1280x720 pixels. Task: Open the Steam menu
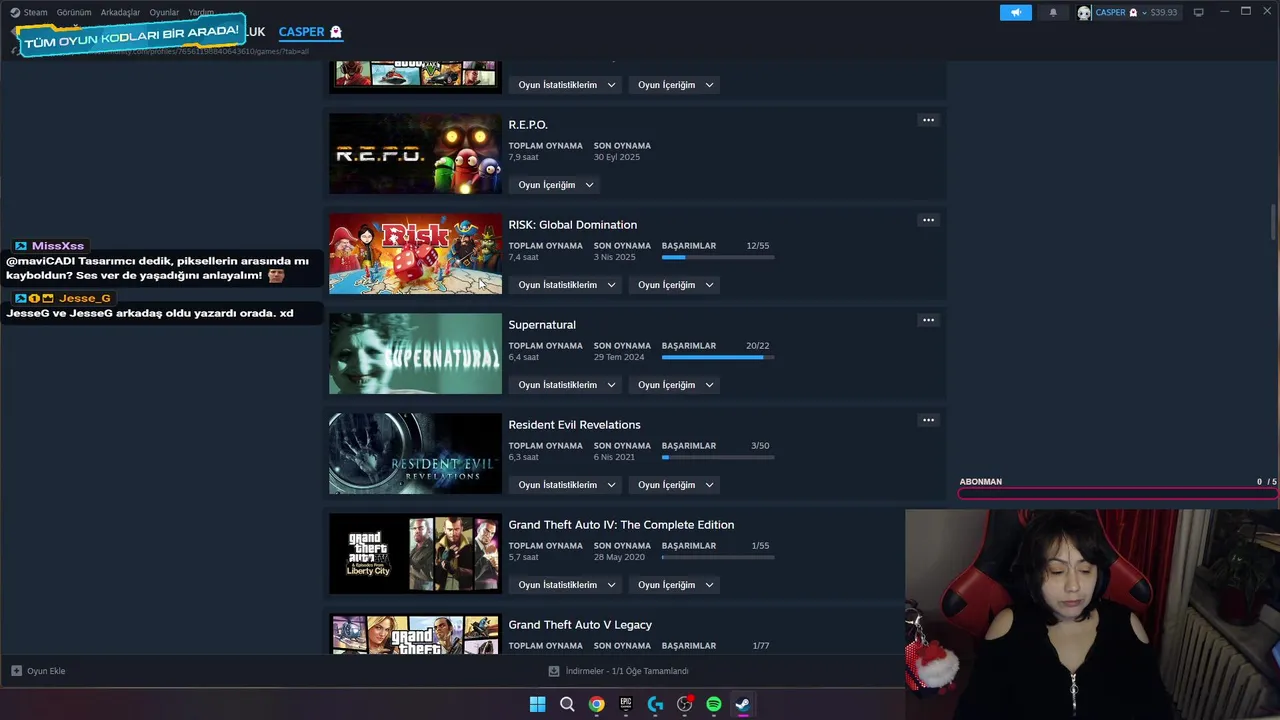35,13
